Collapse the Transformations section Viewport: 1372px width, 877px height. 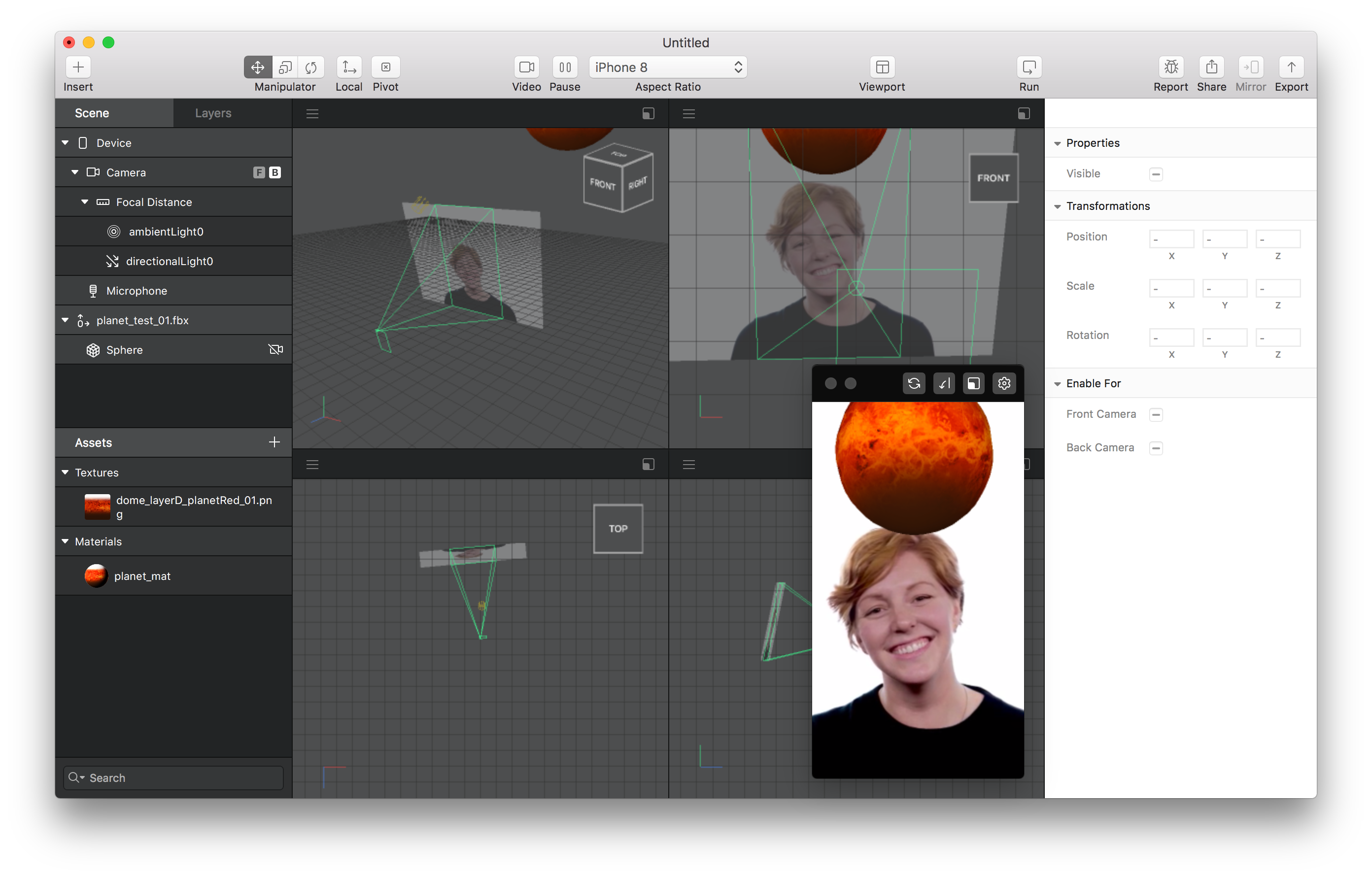coord(1058,206)
